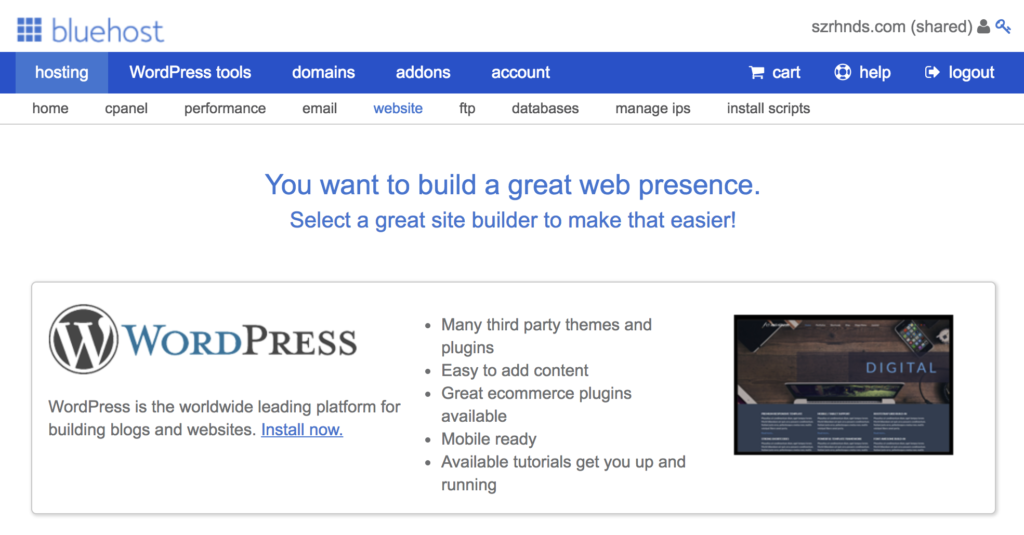1024x535 pixels.
Task: Open the shopping cart icon
Action: pos(757,73)
